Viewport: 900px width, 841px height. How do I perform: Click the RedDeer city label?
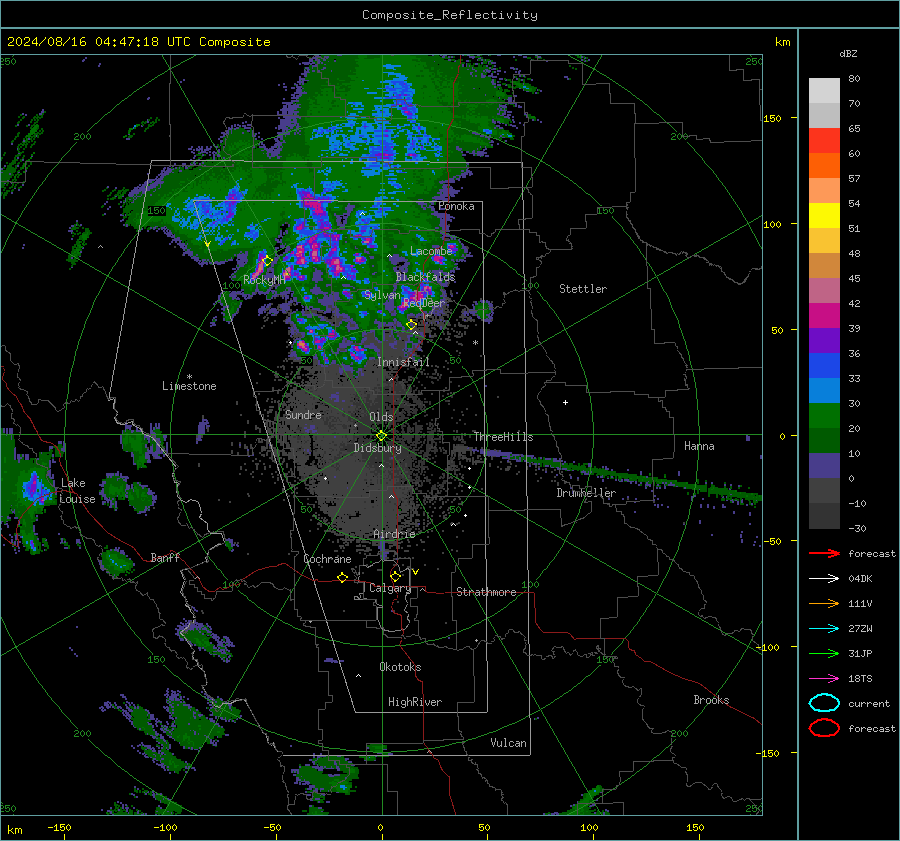[x=424, y=303]
